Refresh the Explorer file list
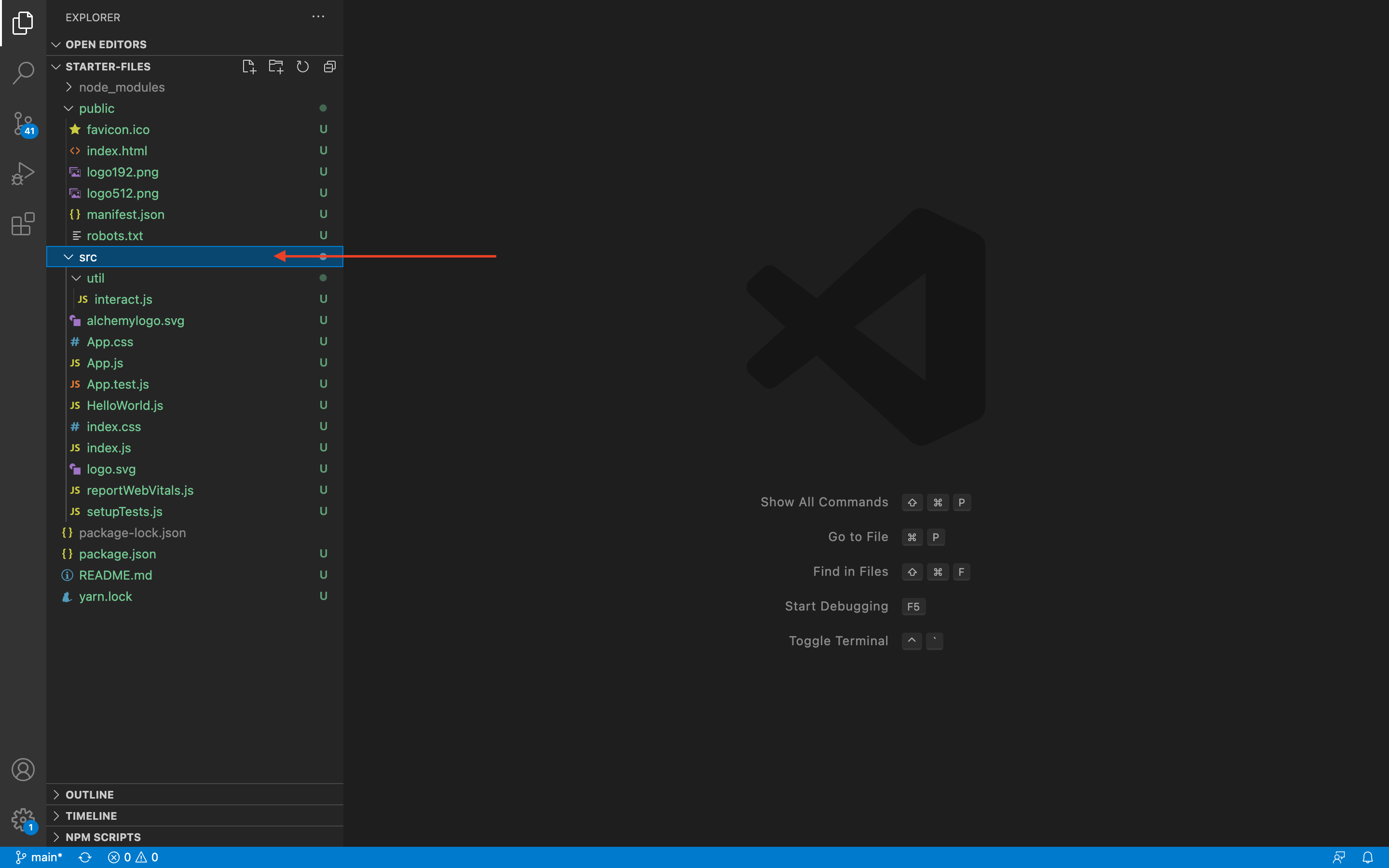Screen dimensions: 1389x868 point(302,66)
